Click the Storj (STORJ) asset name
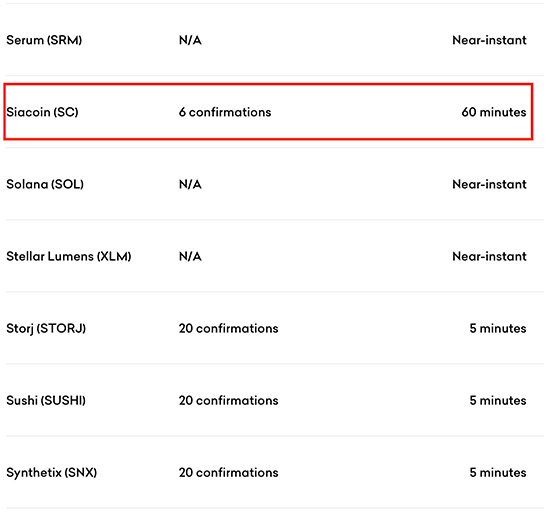 click(46, 328)
